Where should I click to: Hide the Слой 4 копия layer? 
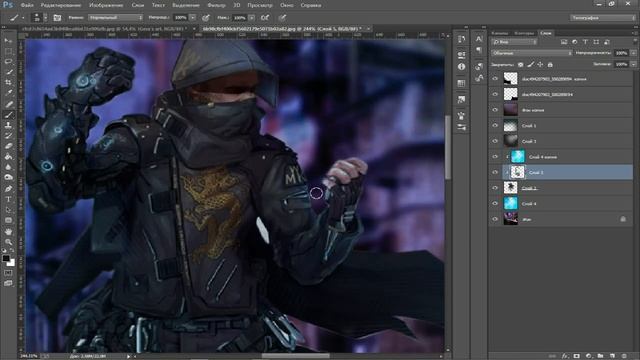[495, 157]
